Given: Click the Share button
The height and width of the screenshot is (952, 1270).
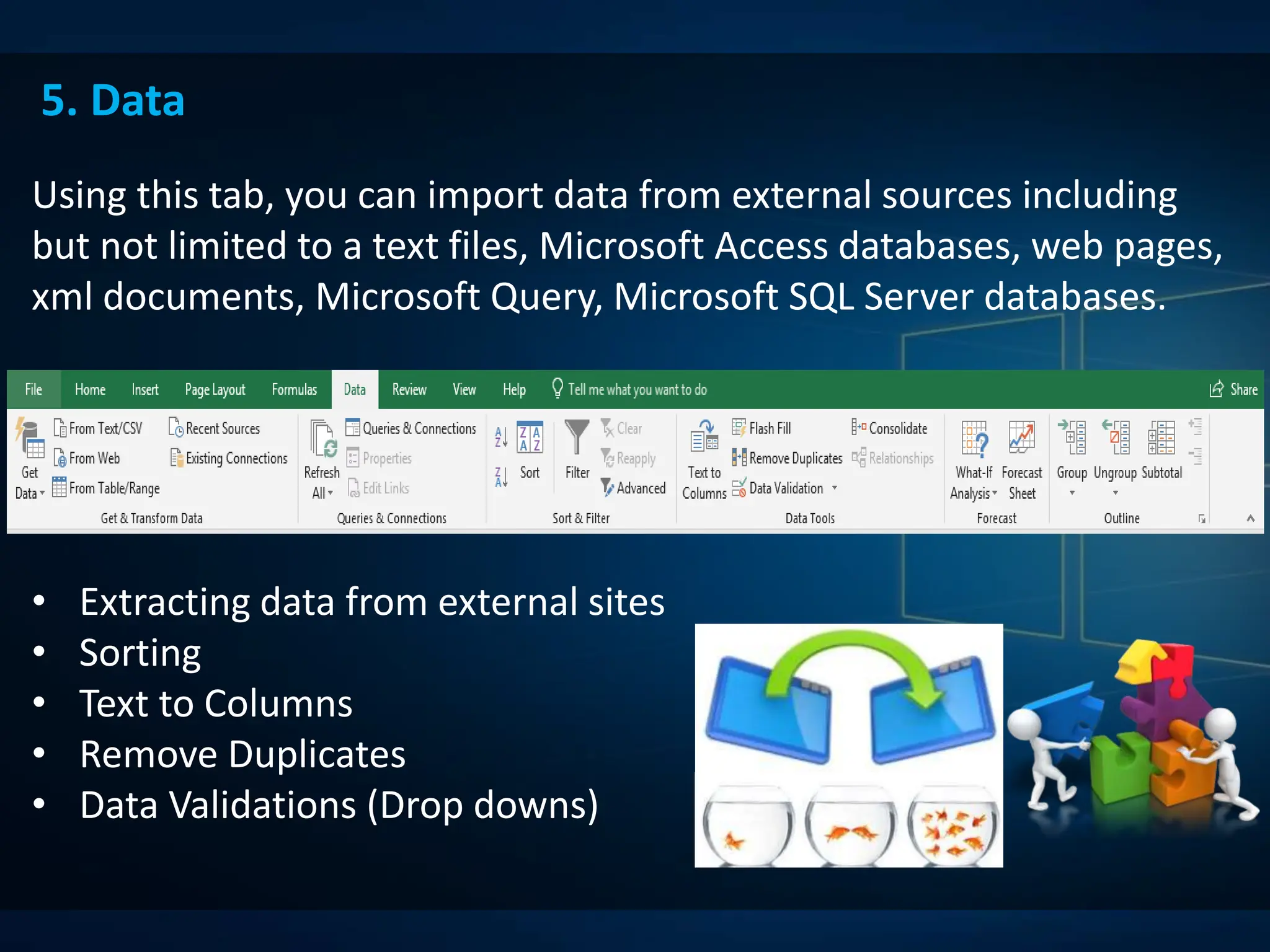Looking at the screenshot, I should pos(1233,389).
